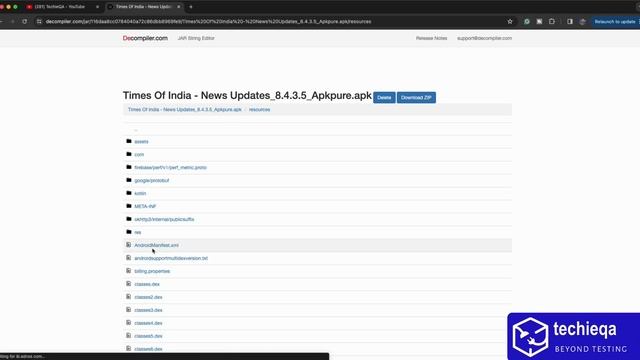
Task: Click the Download ZIP button
Action: [416, 98]
